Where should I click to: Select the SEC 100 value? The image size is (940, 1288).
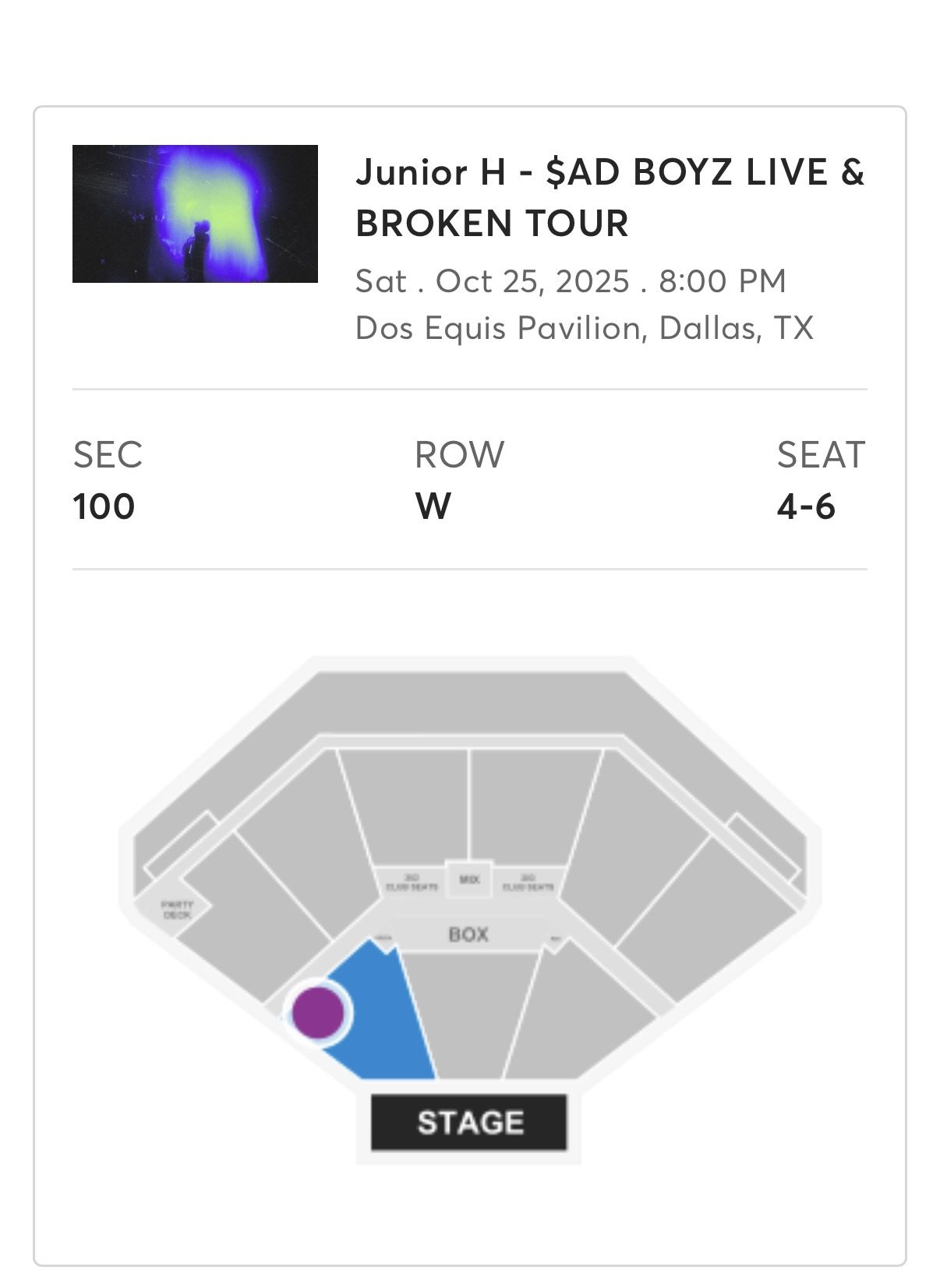point(104,506)
